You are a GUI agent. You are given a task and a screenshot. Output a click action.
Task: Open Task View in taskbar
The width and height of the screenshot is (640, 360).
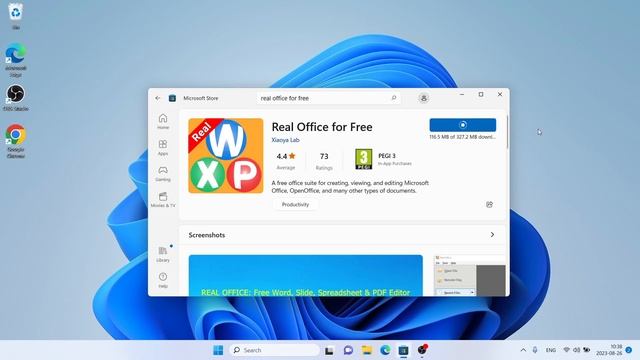pyautogui.click(x=329, y=350)
